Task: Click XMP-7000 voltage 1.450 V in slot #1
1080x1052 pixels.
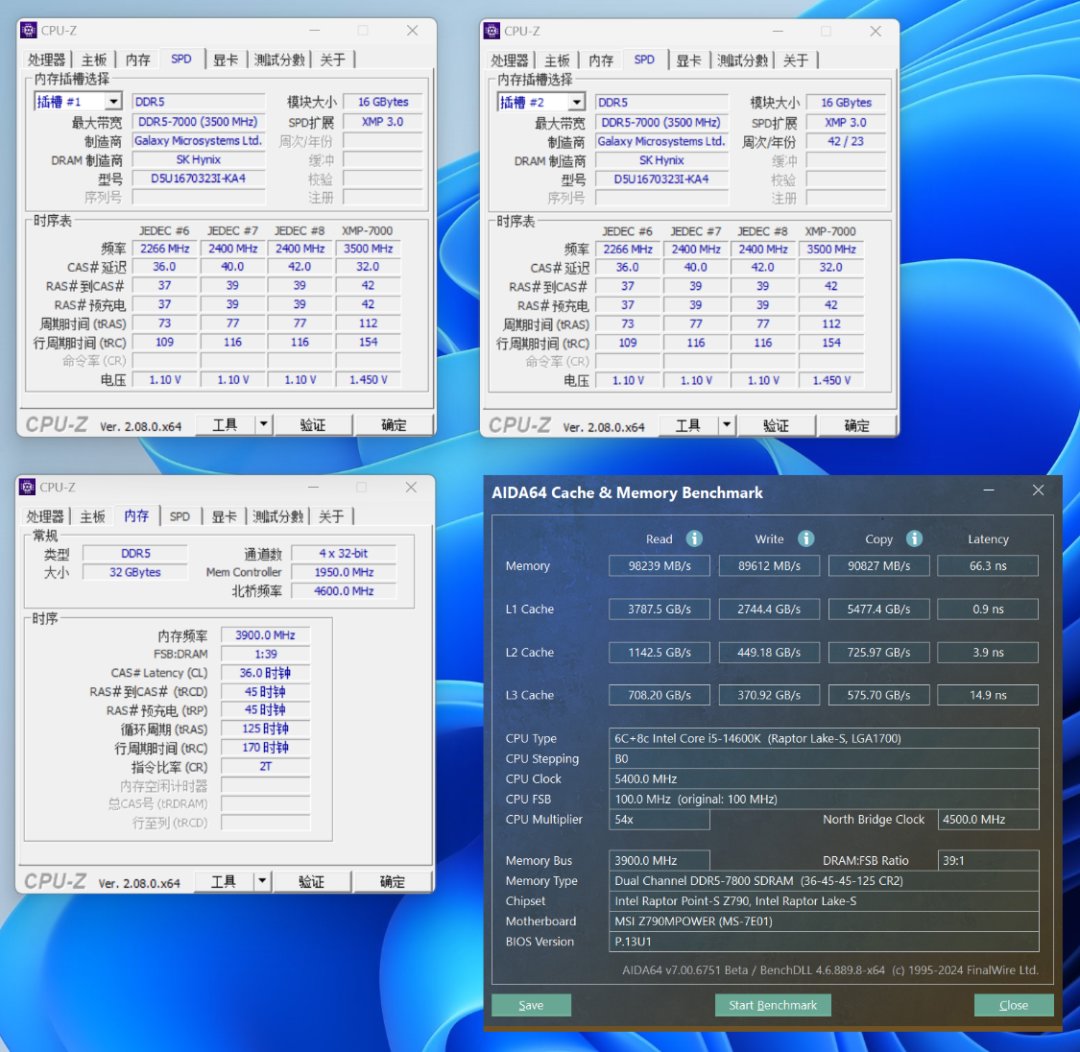Action: [x=368, y=380]
